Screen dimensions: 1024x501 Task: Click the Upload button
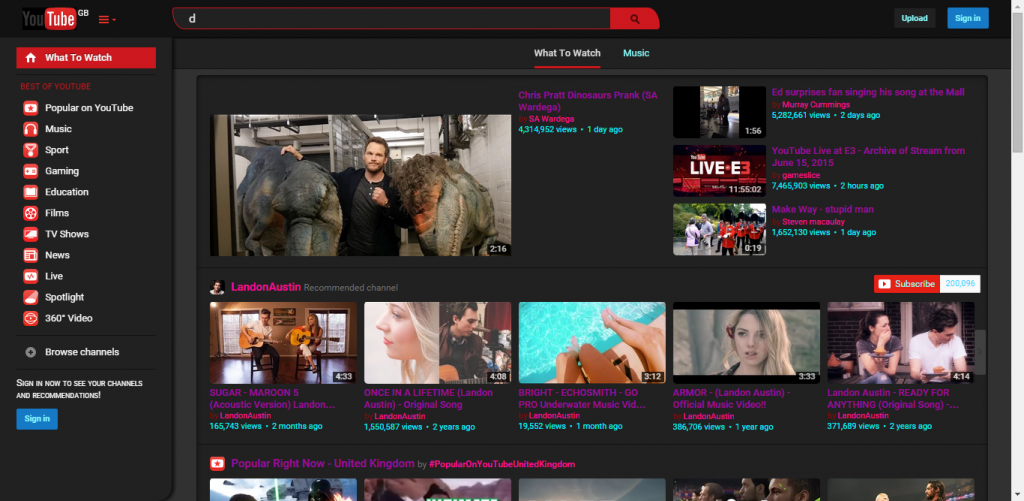[914, 18]
